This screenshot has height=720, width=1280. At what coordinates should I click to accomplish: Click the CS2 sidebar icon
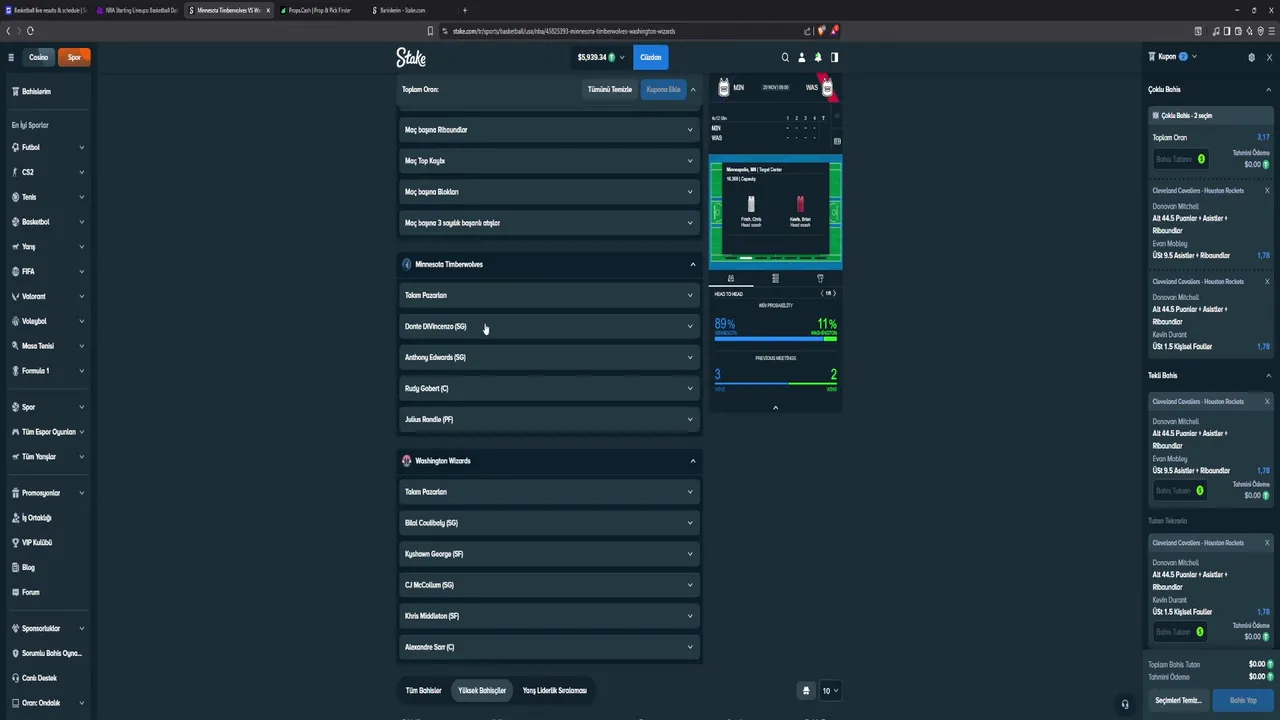(16, 172)
